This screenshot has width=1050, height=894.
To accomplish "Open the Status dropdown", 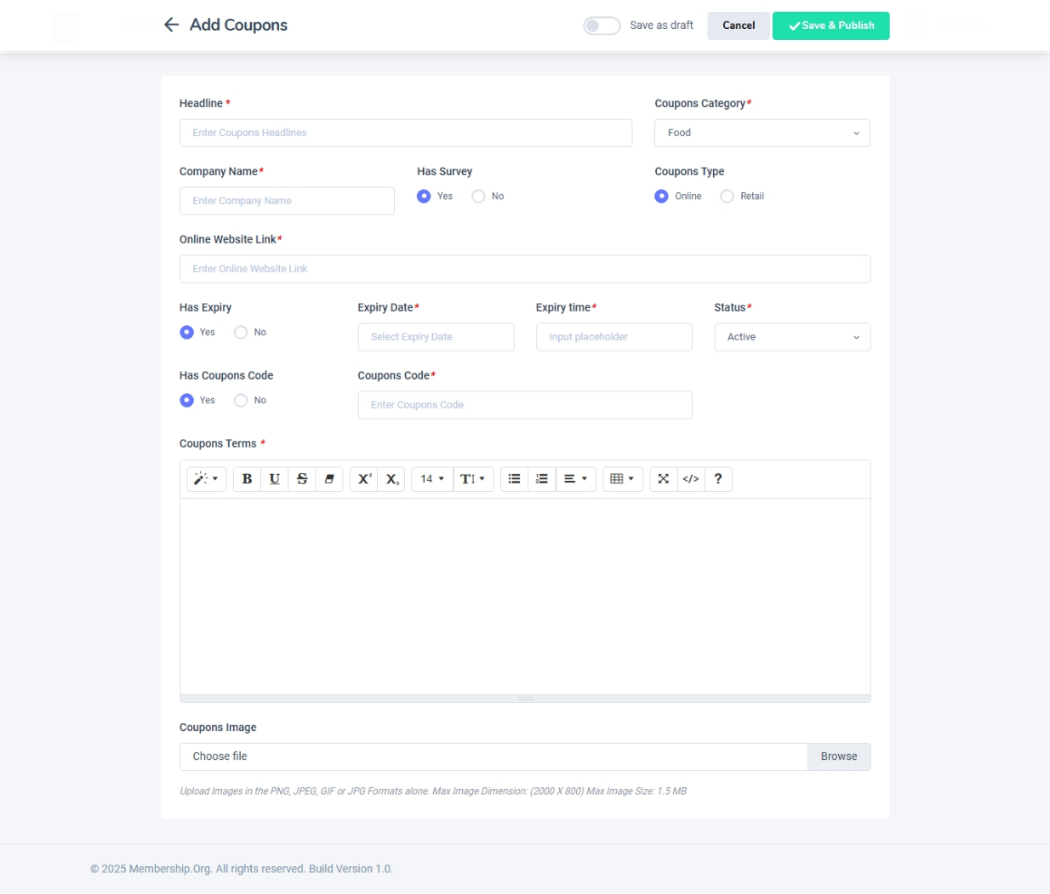I will (792, 337).
